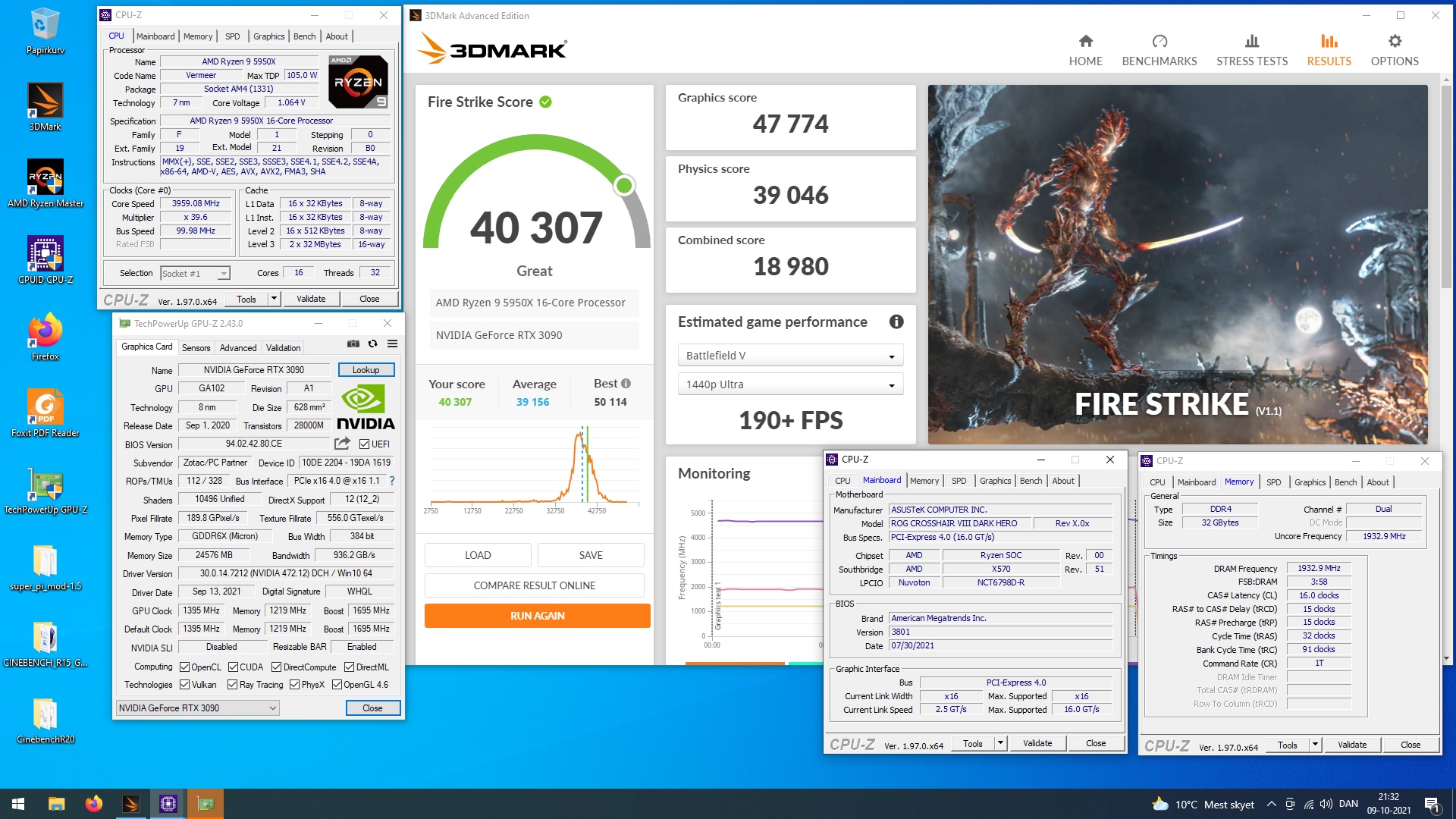Click LOAD result button
This screenshot has width=1456, height=819.
click(x=478, y=555)
